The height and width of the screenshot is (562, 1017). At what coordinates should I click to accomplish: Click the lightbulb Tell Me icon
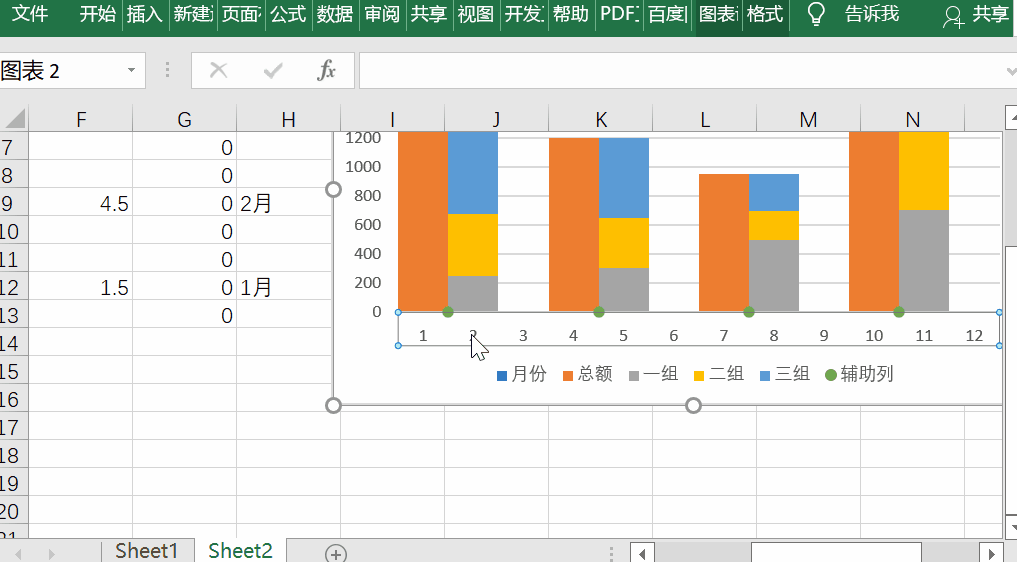816,14
